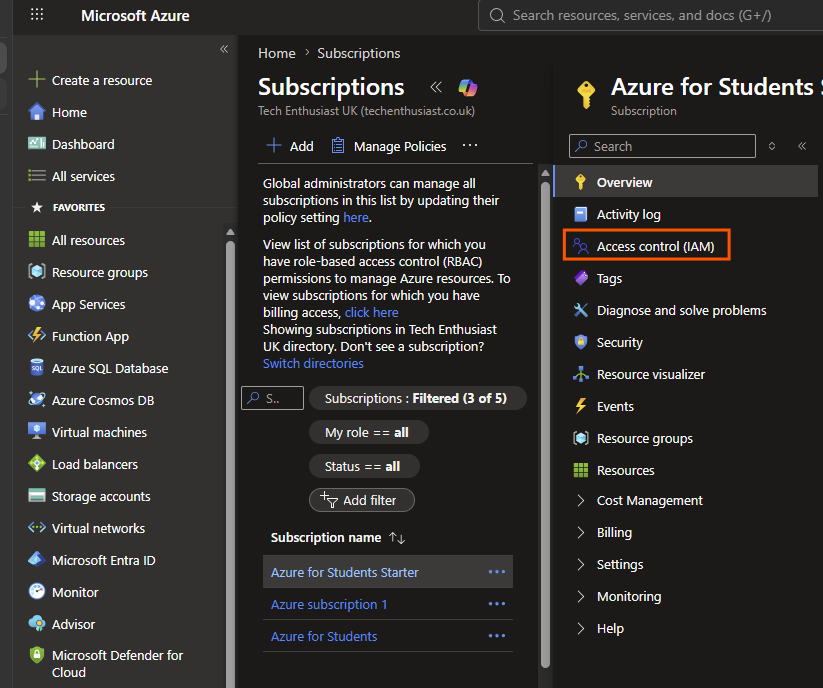The width and height of the screenshot is (823, 688).
Task: Collapse the resource menu next to Search box
Action: [x=802, y=146]
